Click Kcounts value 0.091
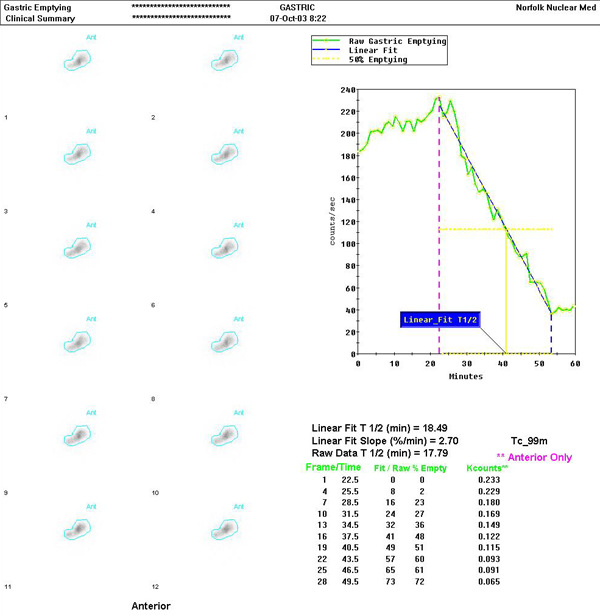The height and width of the screenshot is (615, 600). coord(489,570)
